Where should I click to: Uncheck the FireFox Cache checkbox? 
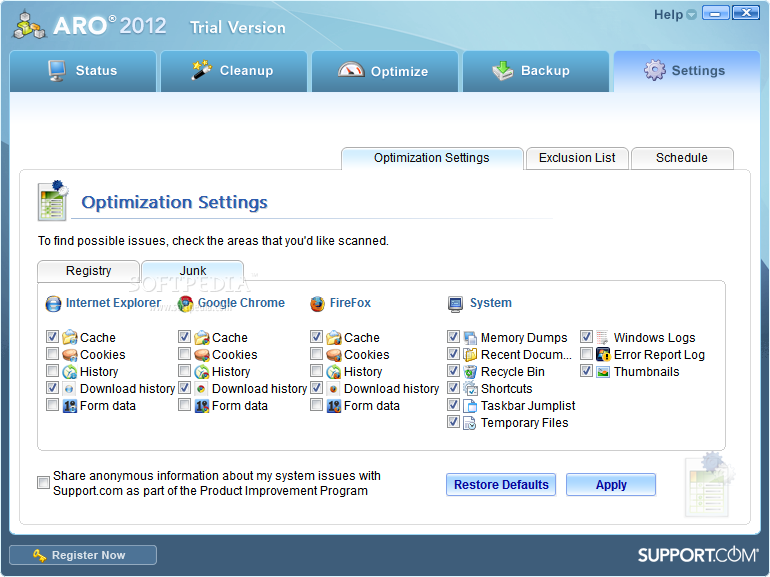[317, 337]
